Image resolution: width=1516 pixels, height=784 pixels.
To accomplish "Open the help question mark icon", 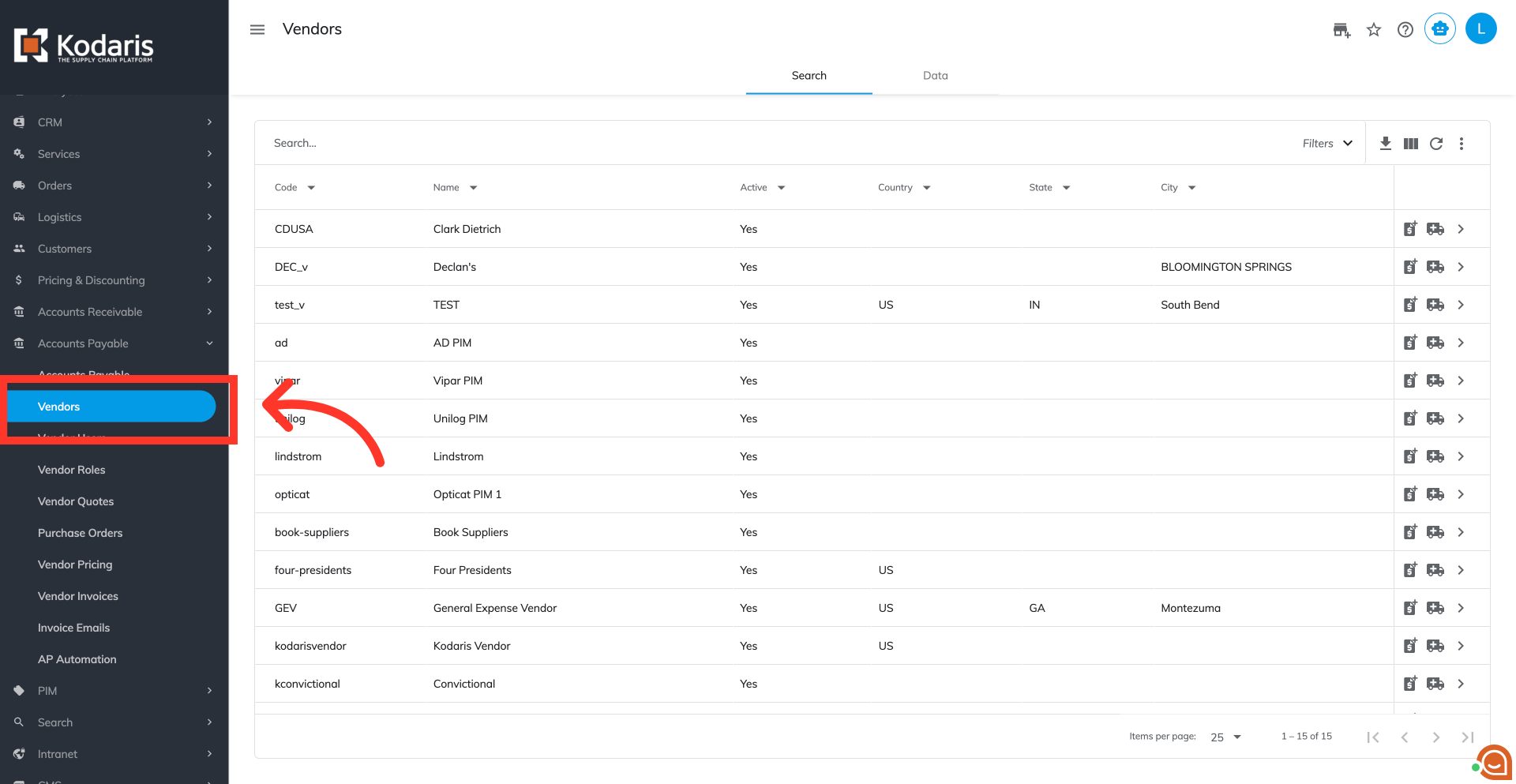I will 1405,30.
